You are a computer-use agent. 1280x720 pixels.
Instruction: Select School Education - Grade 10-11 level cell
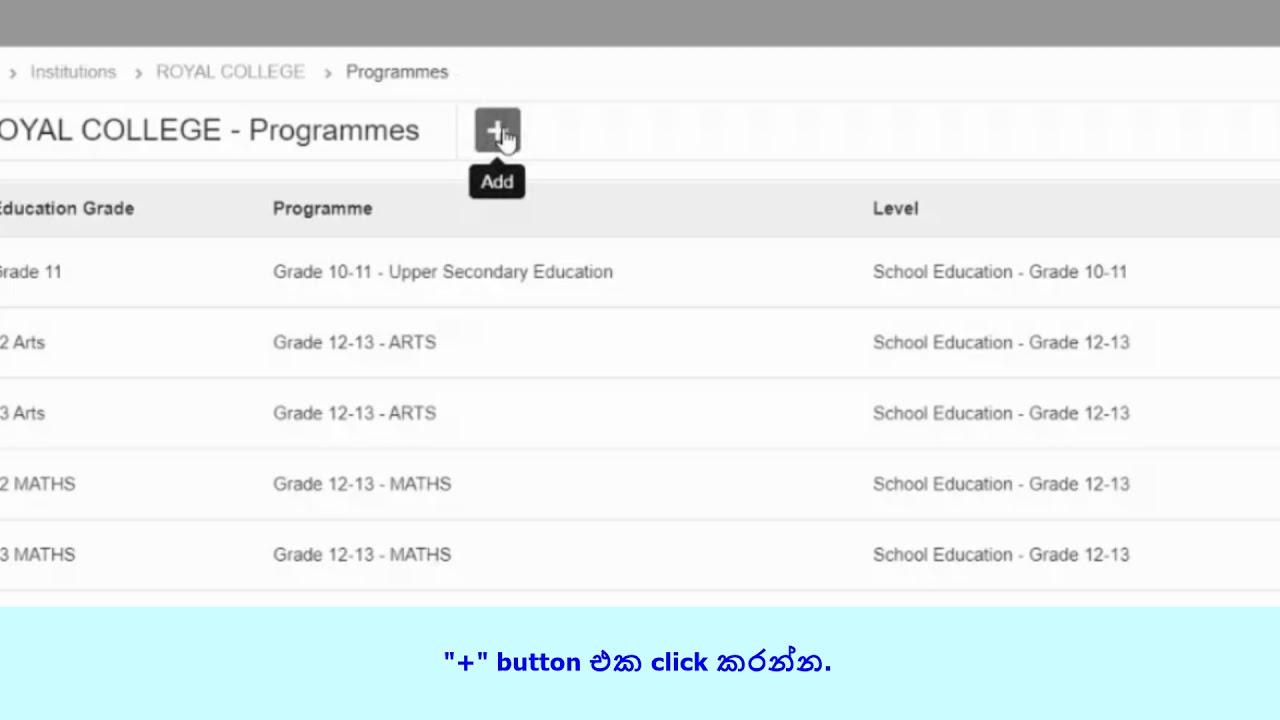[1000, 272]
